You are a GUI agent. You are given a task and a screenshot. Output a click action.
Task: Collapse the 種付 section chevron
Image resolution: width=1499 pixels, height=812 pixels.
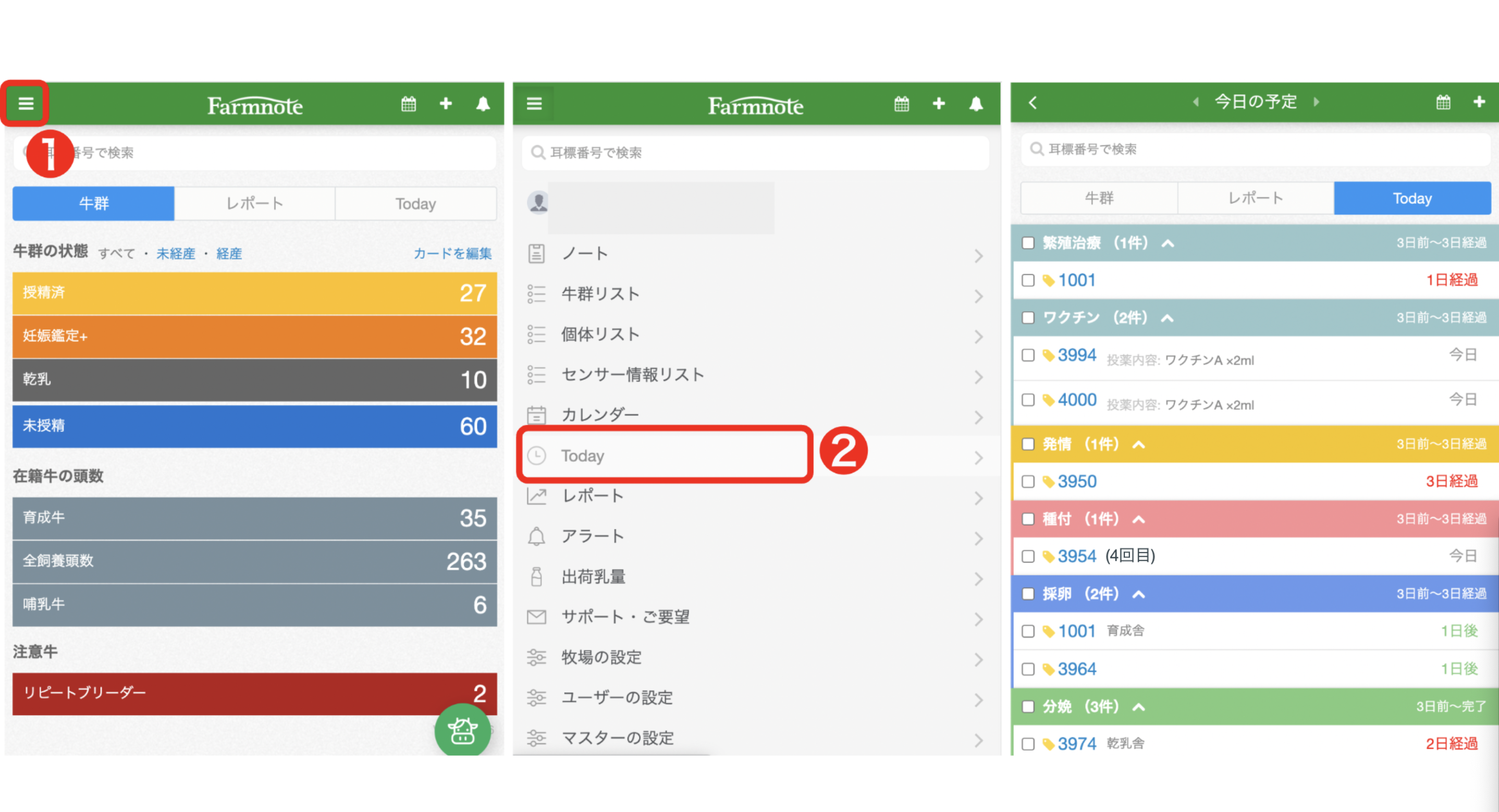1139,519
